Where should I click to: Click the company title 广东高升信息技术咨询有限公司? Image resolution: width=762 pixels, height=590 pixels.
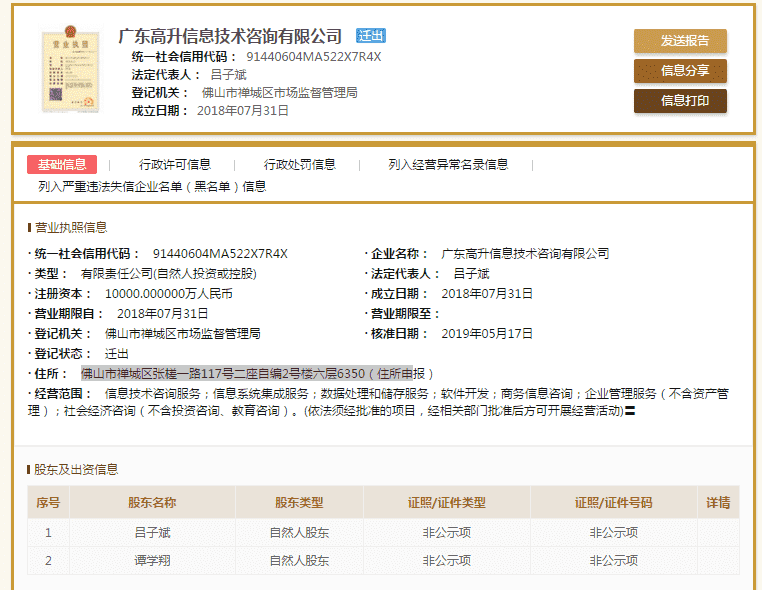(x=230, y=36)
